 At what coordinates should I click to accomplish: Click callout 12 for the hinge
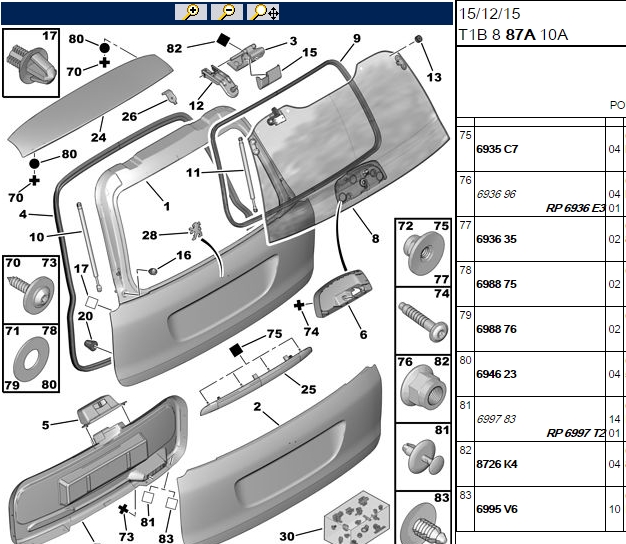tap(196, 106)
